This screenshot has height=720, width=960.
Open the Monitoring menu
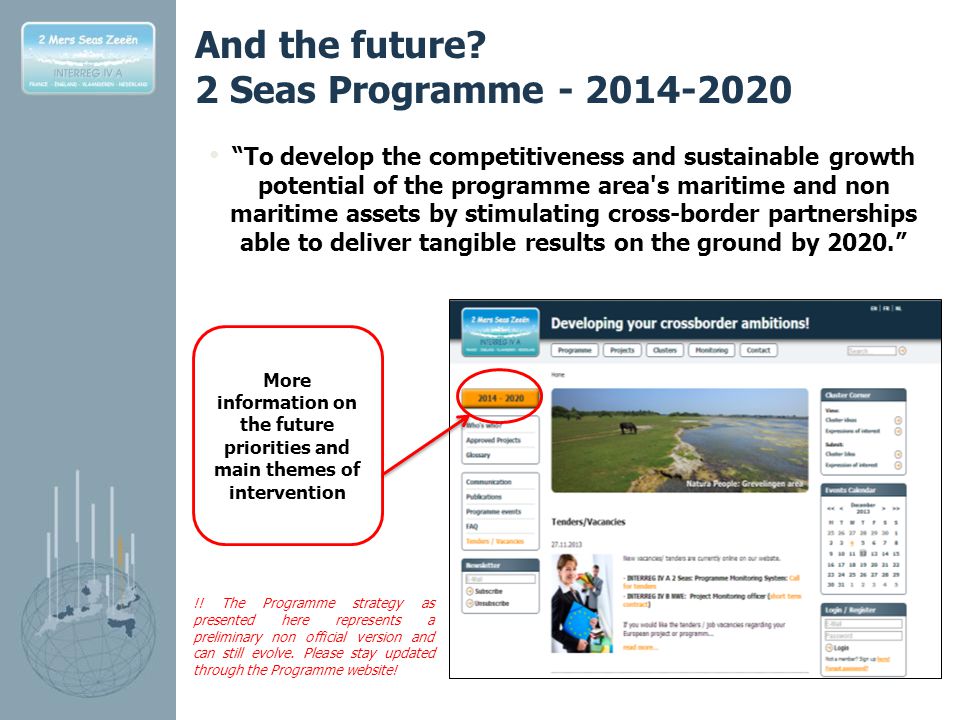[711, 350]
